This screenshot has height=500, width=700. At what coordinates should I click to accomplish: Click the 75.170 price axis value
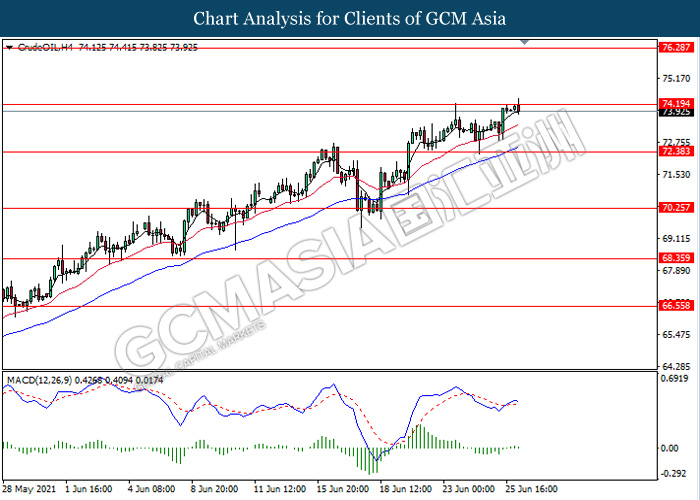point(676,79)
